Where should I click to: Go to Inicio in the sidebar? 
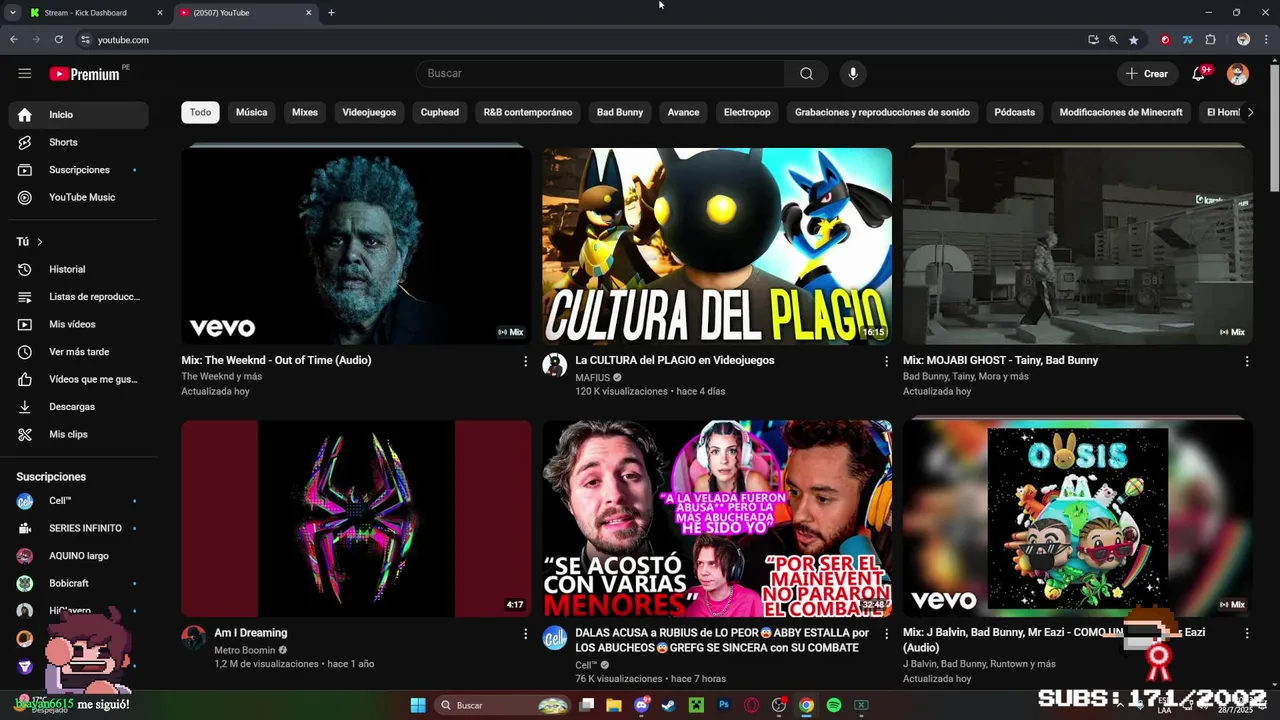point(79,114)
